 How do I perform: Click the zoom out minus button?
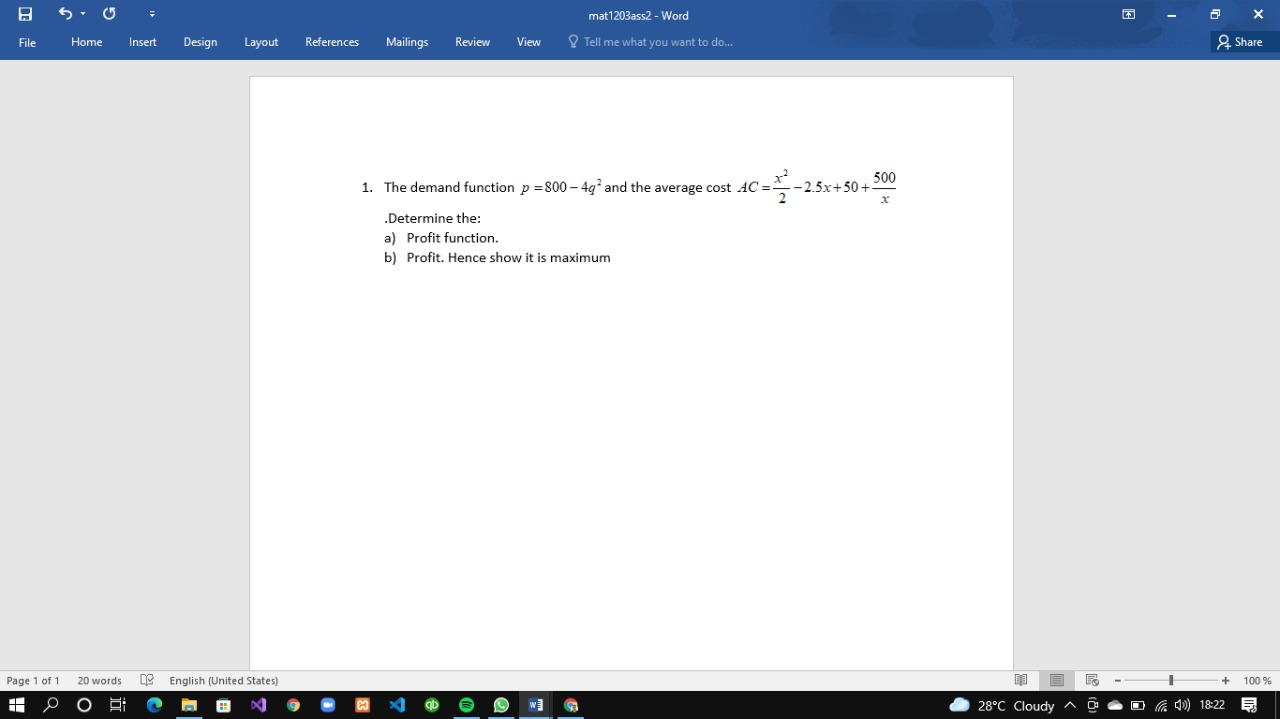(x=1118, y=681)
